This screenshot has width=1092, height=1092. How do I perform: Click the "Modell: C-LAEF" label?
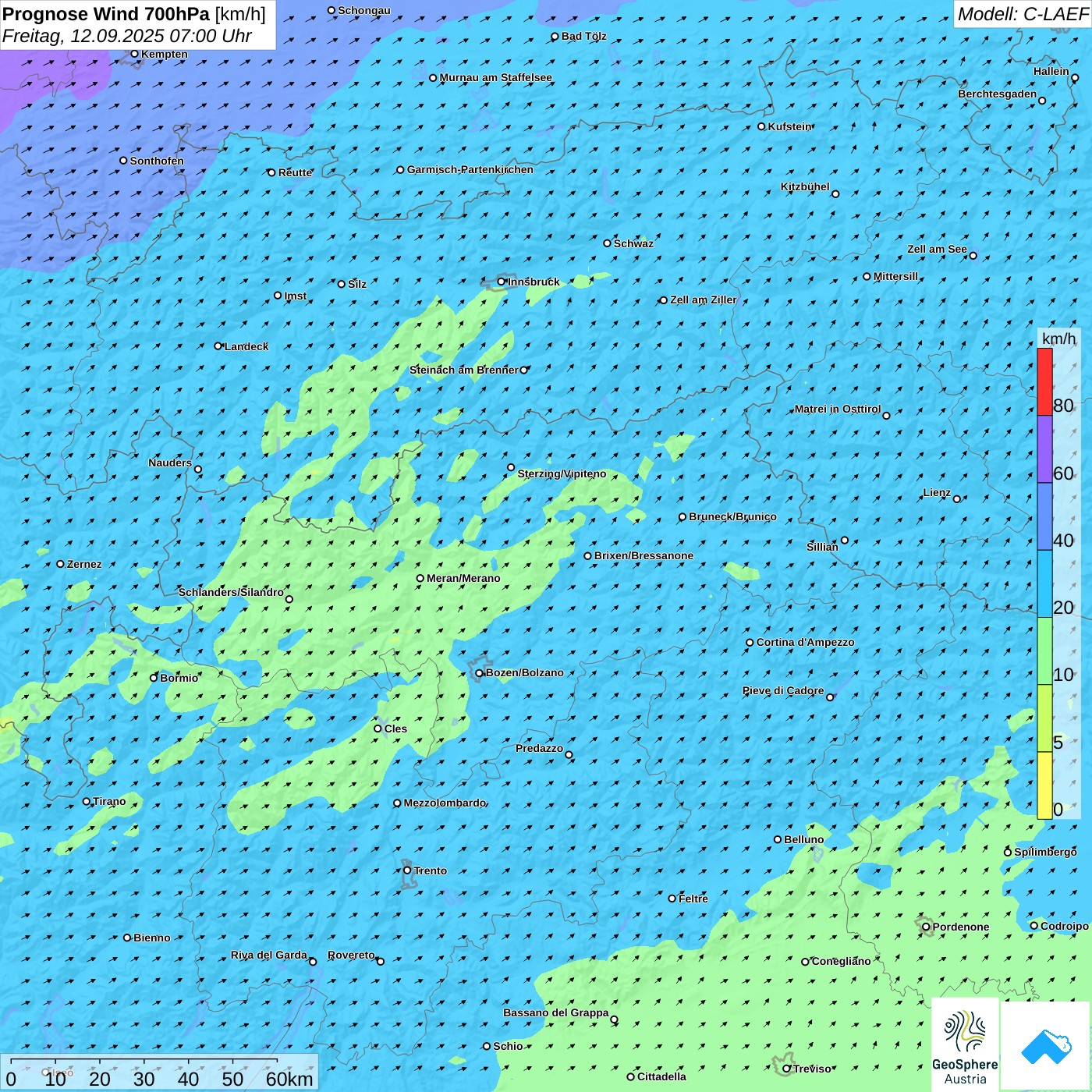[1023, 14]
